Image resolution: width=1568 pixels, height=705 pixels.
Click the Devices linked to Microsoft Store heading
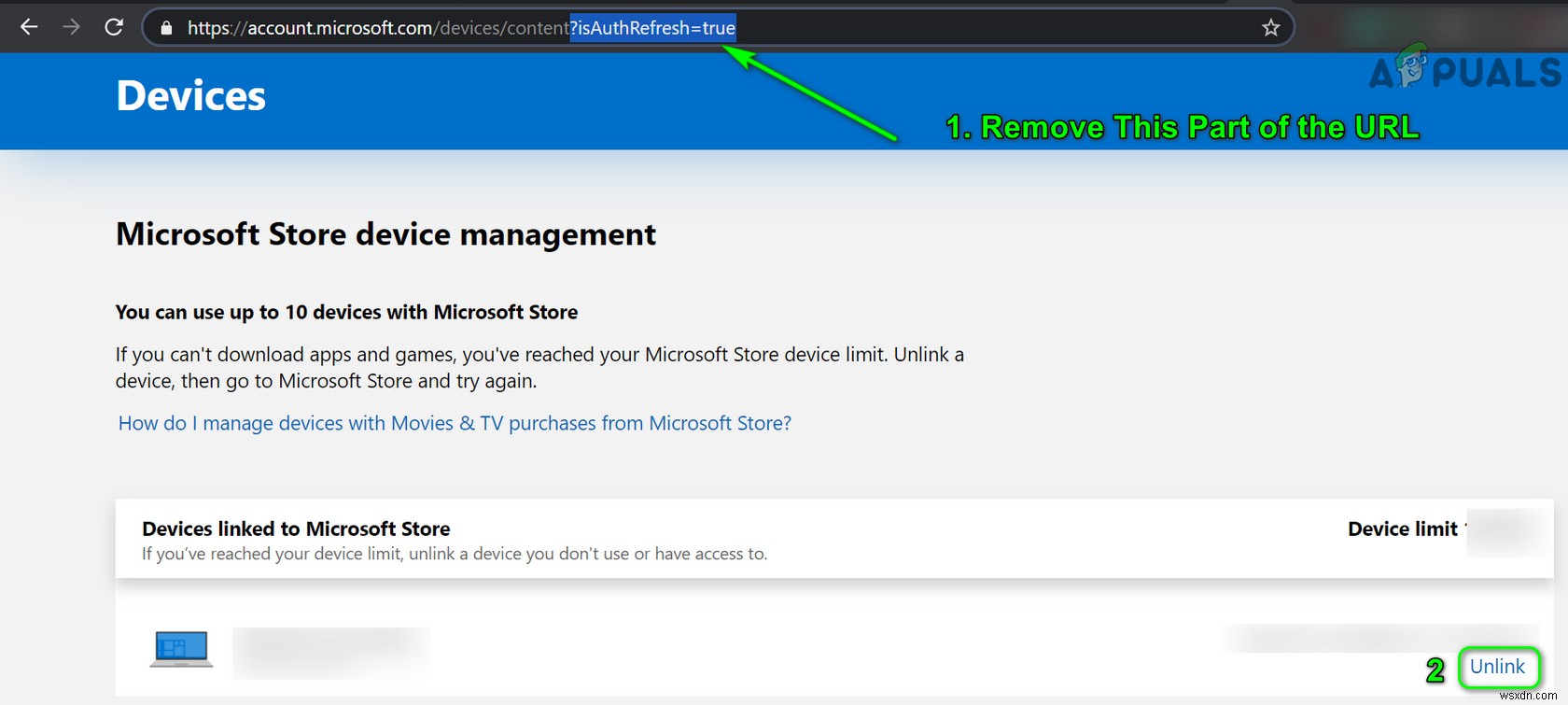(x=296, y=529)
